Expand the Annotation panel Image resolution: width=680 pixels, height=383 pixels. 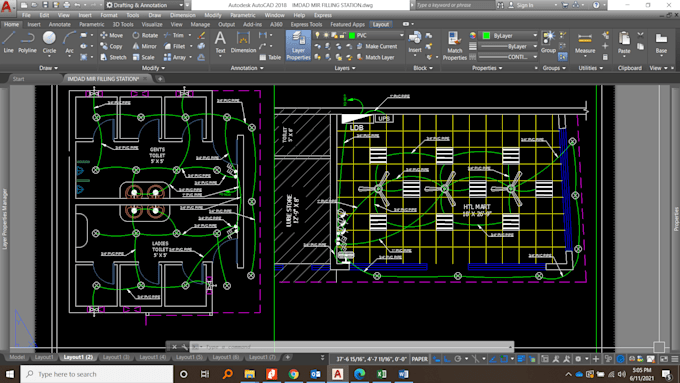(x=247, y=68)
